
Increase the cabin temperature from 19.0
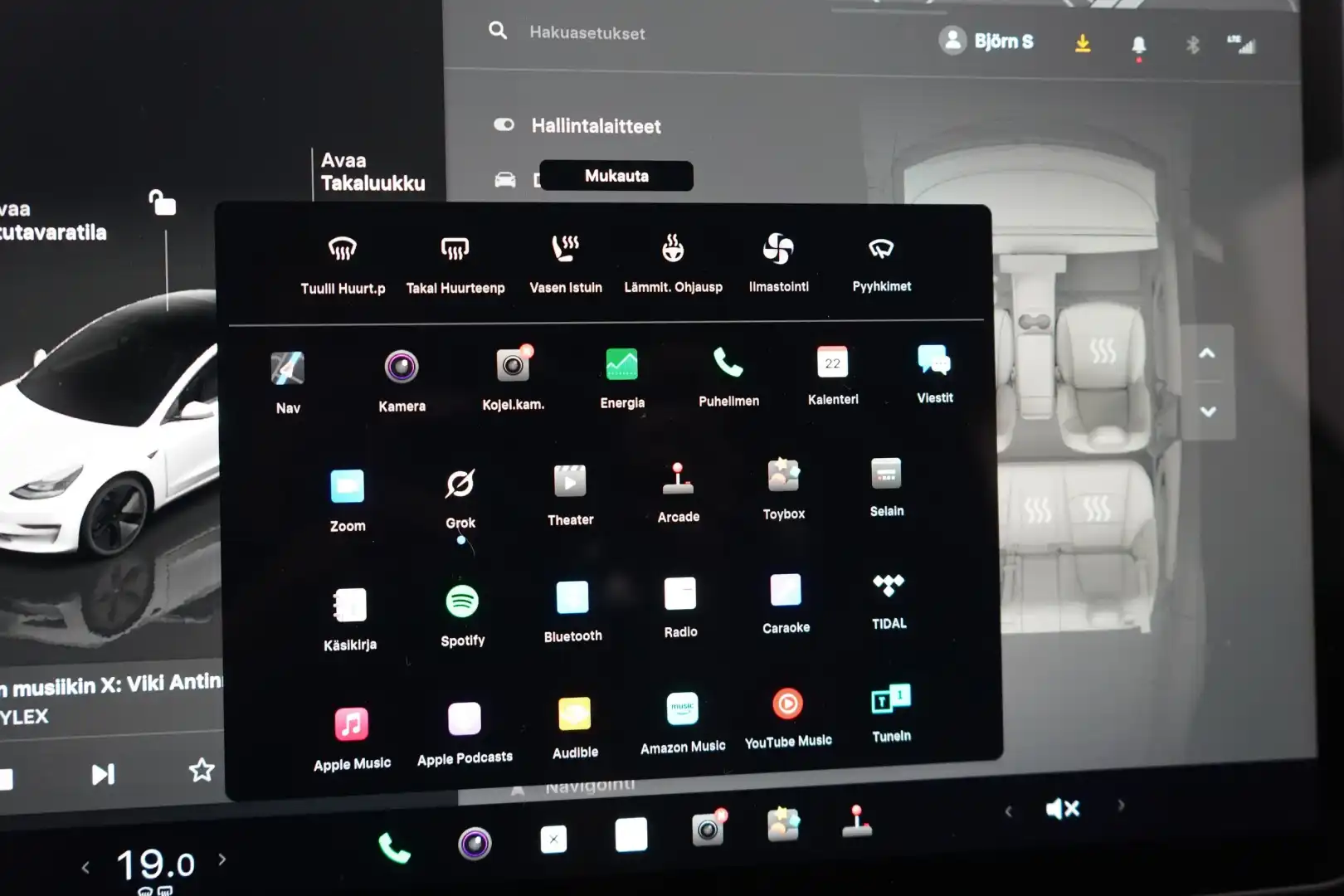coord(222,859)
